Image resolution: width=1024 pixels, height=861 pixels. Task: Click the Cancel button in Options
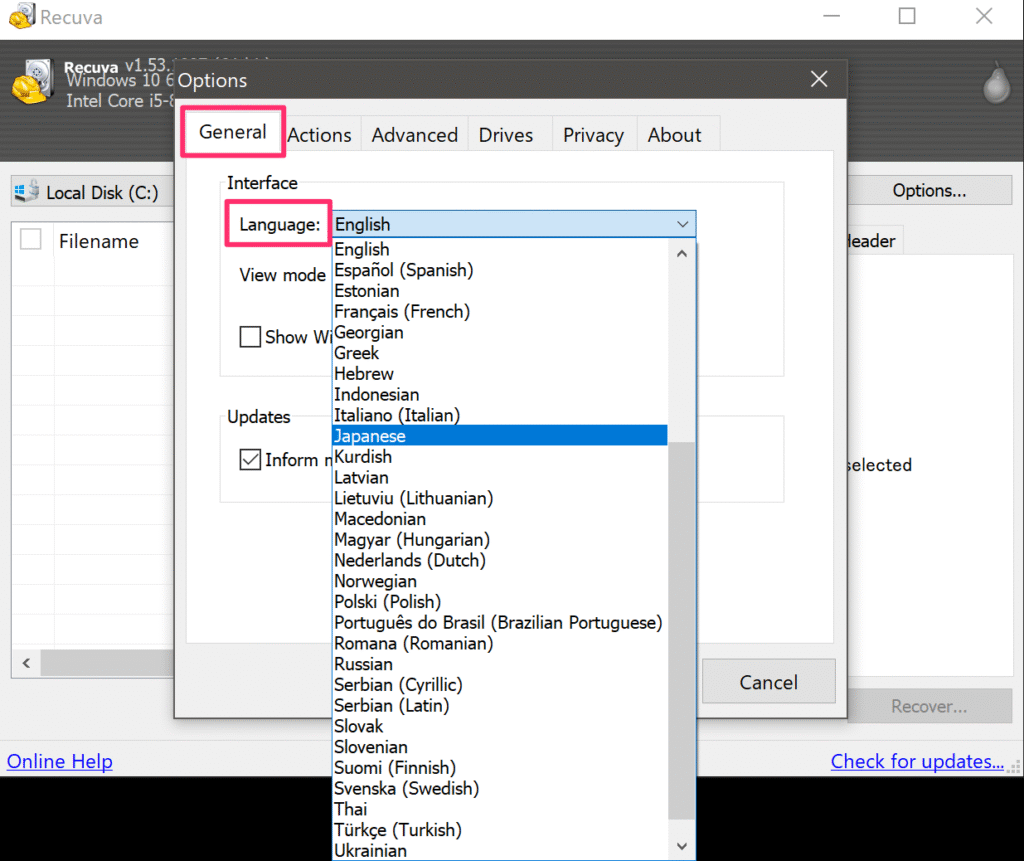coord(769,682)
